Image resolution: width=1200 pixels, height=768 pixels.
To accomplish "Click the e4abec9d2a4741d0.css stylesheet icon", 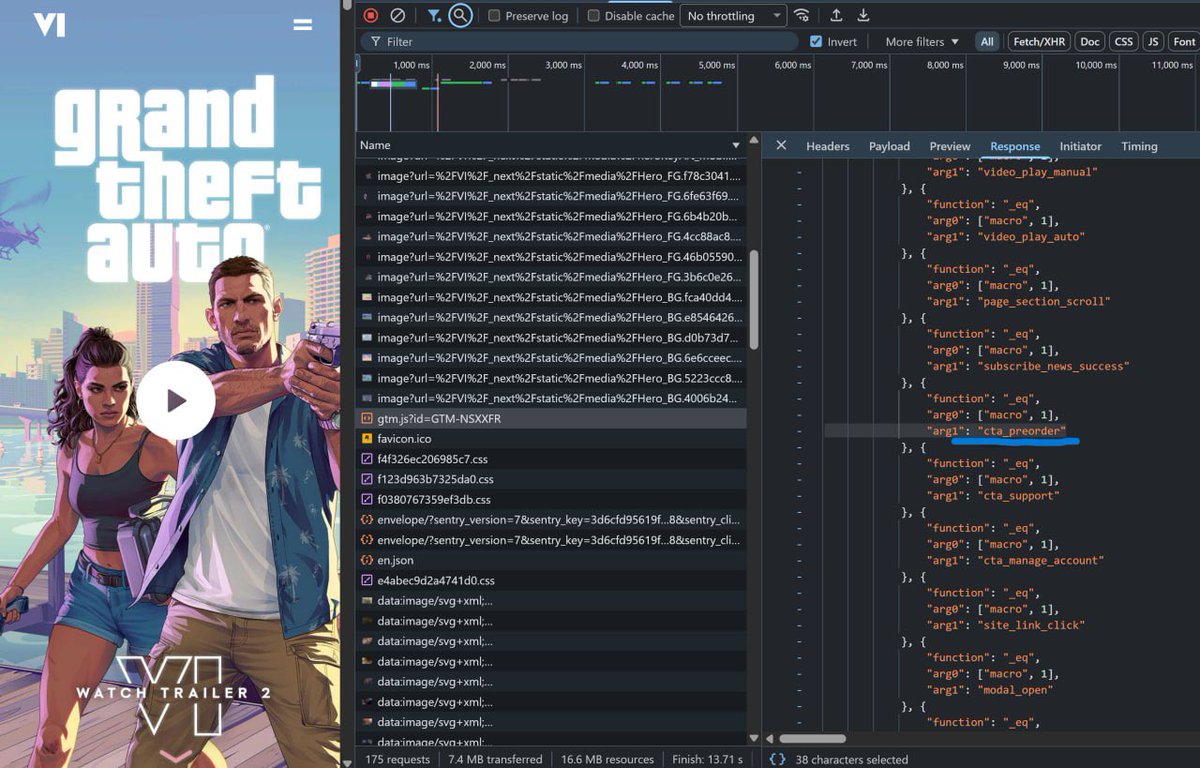I will (x=367, y=580).
